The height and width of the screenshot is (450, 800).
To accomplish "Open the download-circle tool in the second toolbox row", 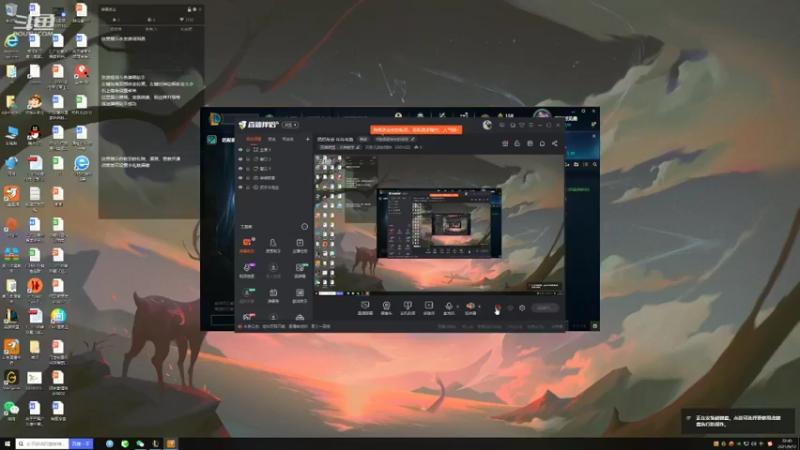I will click(x=273, y=270).
